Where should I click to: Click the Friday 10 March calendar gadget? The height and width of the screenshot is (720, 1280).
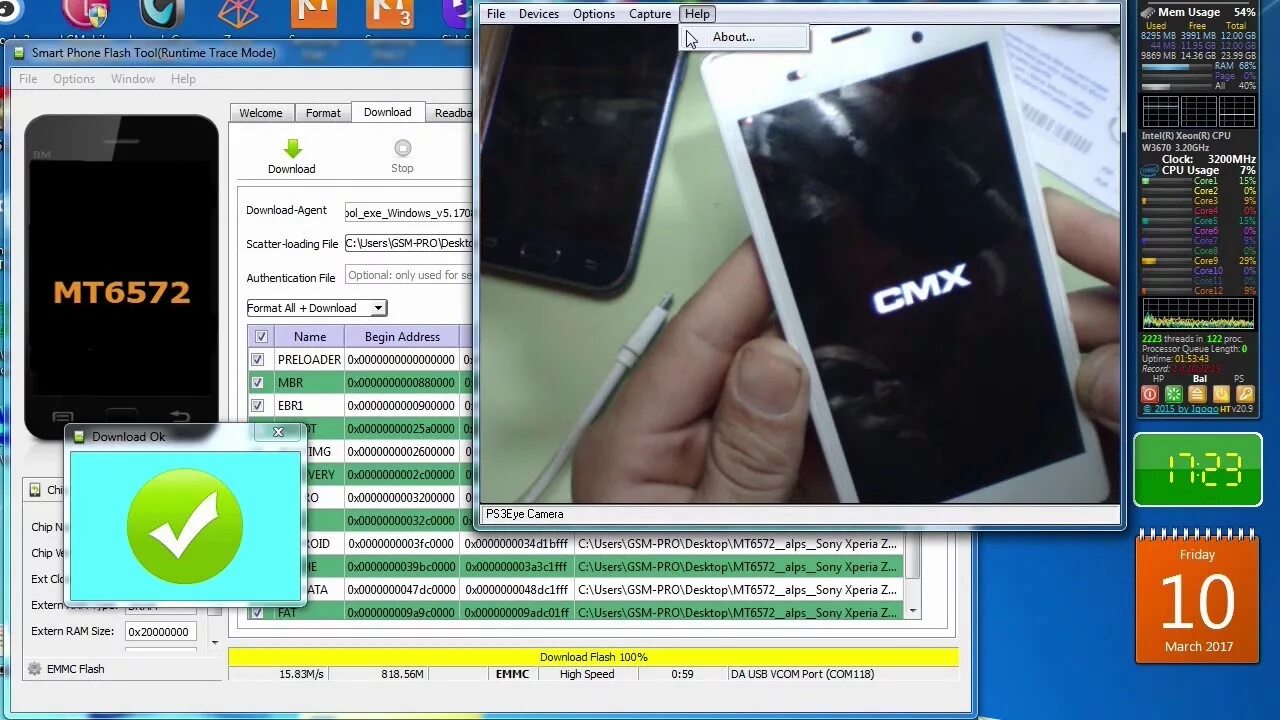pyautogui.click(x=1197, y=598)
